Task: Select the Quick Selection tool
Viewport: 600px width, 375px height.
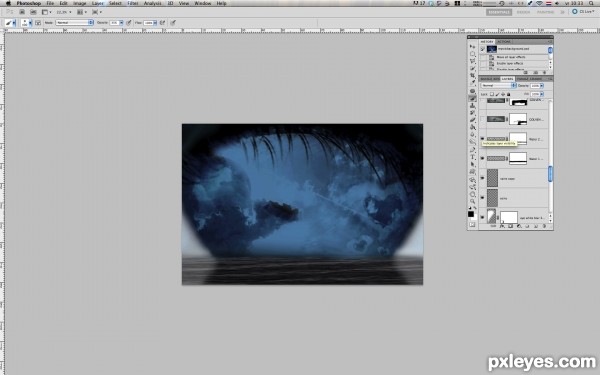Action: click(472, 68)
